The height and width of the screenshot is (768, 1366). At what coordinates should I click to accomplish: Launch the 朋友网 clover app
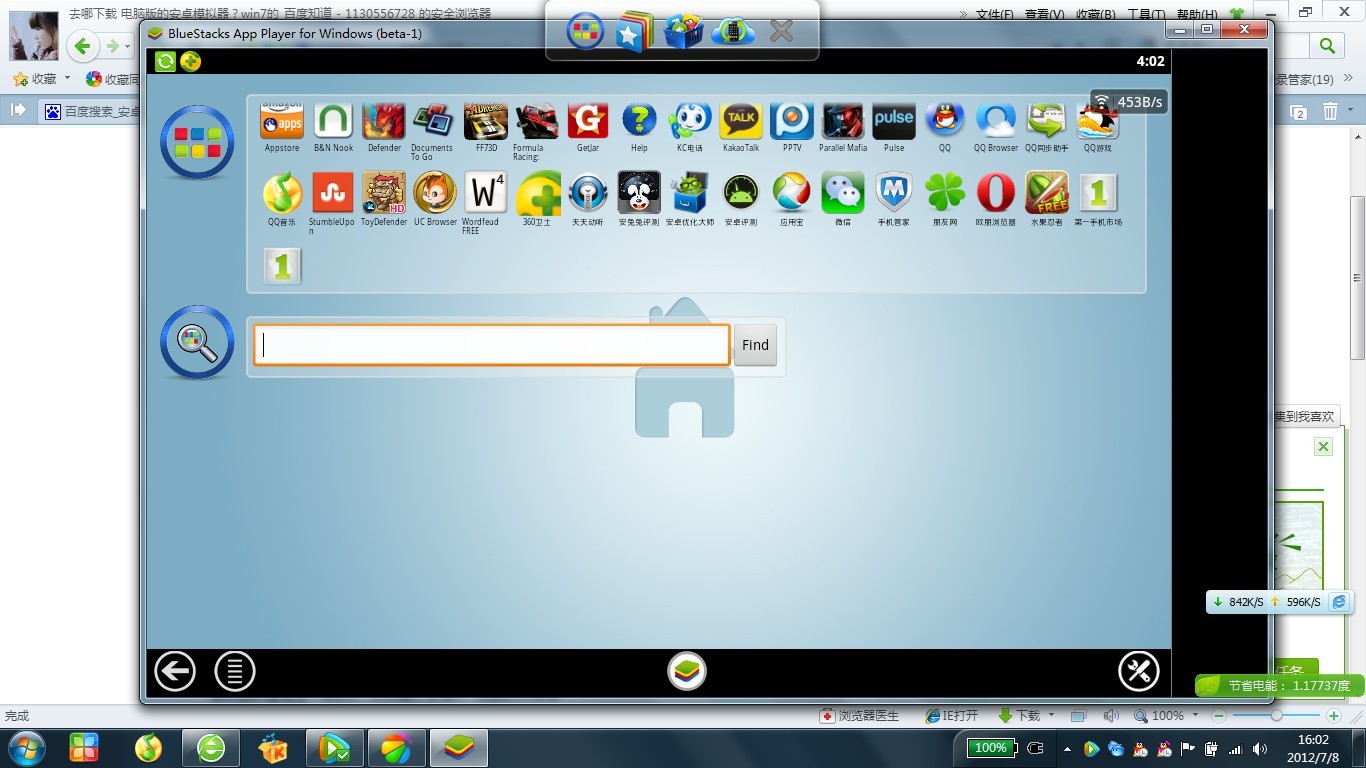coord(945,193)
